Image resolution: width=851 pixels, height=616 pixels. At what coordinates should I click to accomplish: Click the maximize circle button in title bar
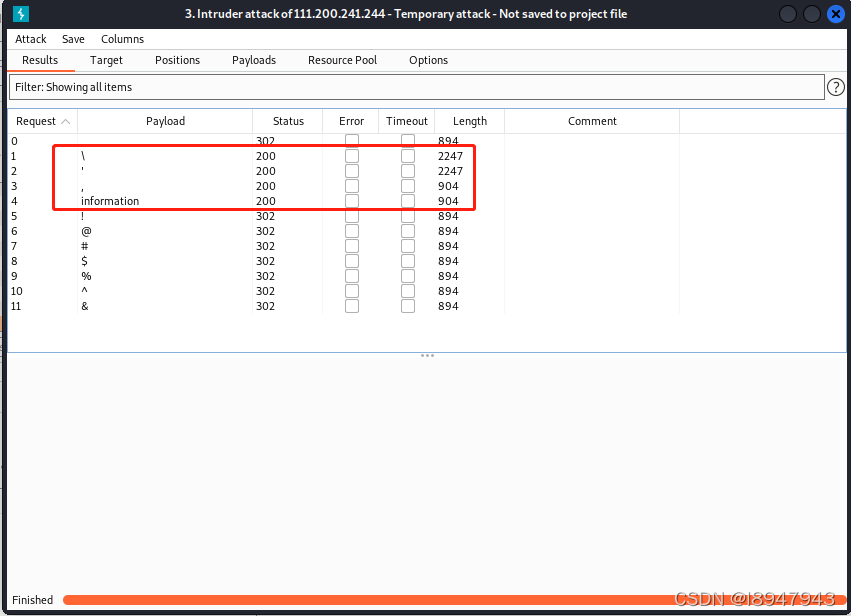(811, 14)
